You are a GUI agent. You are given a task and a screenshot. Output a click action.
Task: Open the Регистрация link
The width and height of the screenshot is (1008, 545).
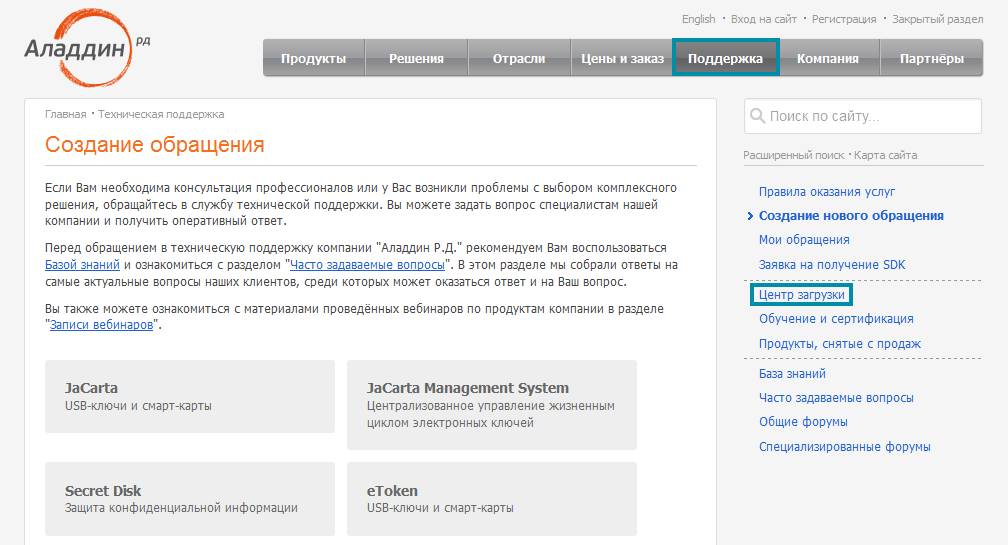coord(843,19)
